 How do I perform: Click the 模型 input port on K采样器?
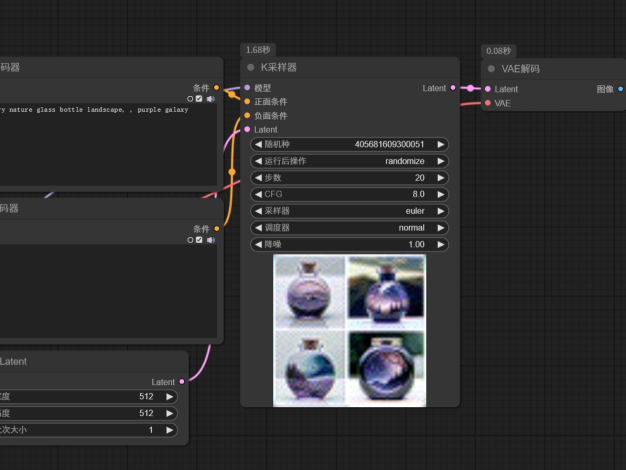click(x=247, y=87)
